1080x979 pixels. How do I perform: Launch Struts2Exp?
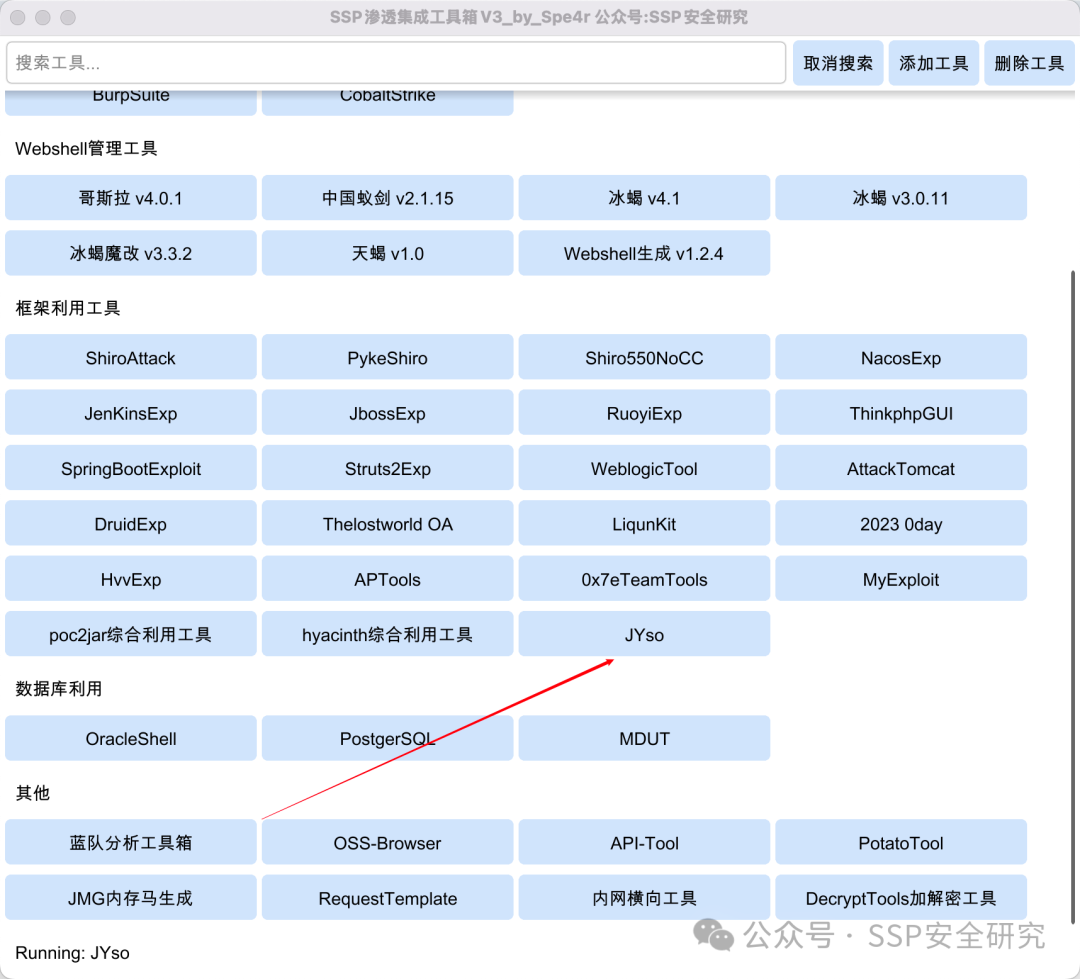click(388, 468)
